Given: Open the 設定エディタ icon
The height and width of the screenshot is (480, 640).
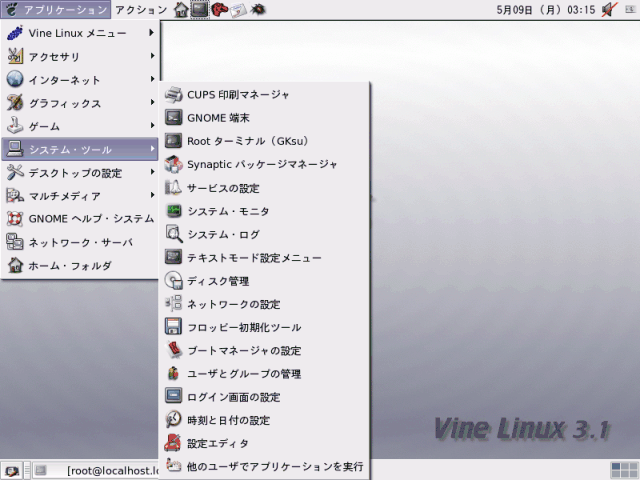Looking at the screenshot, I should pos(173,443).
